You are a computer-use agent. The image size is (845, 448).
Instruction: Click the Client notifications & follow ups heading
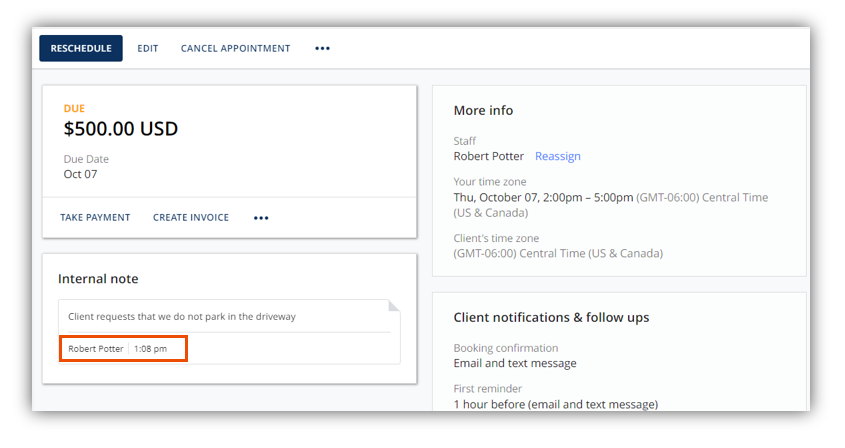[551, 318]
